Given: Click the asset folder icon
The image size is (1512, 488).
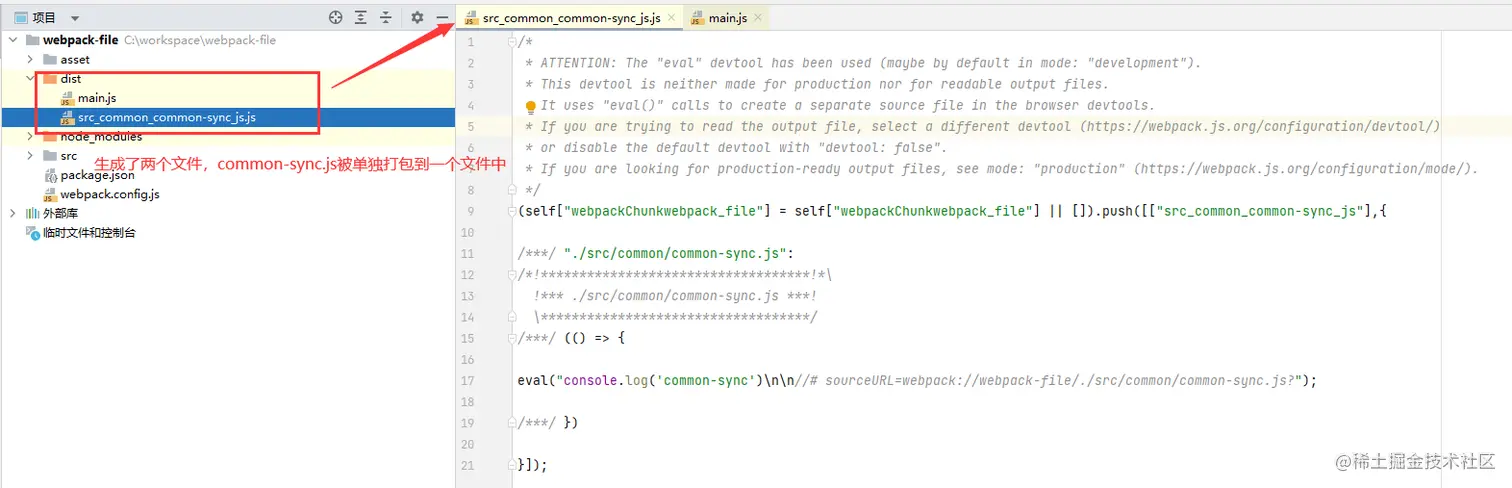Looking at the screenshot, I should coord(49,60).
